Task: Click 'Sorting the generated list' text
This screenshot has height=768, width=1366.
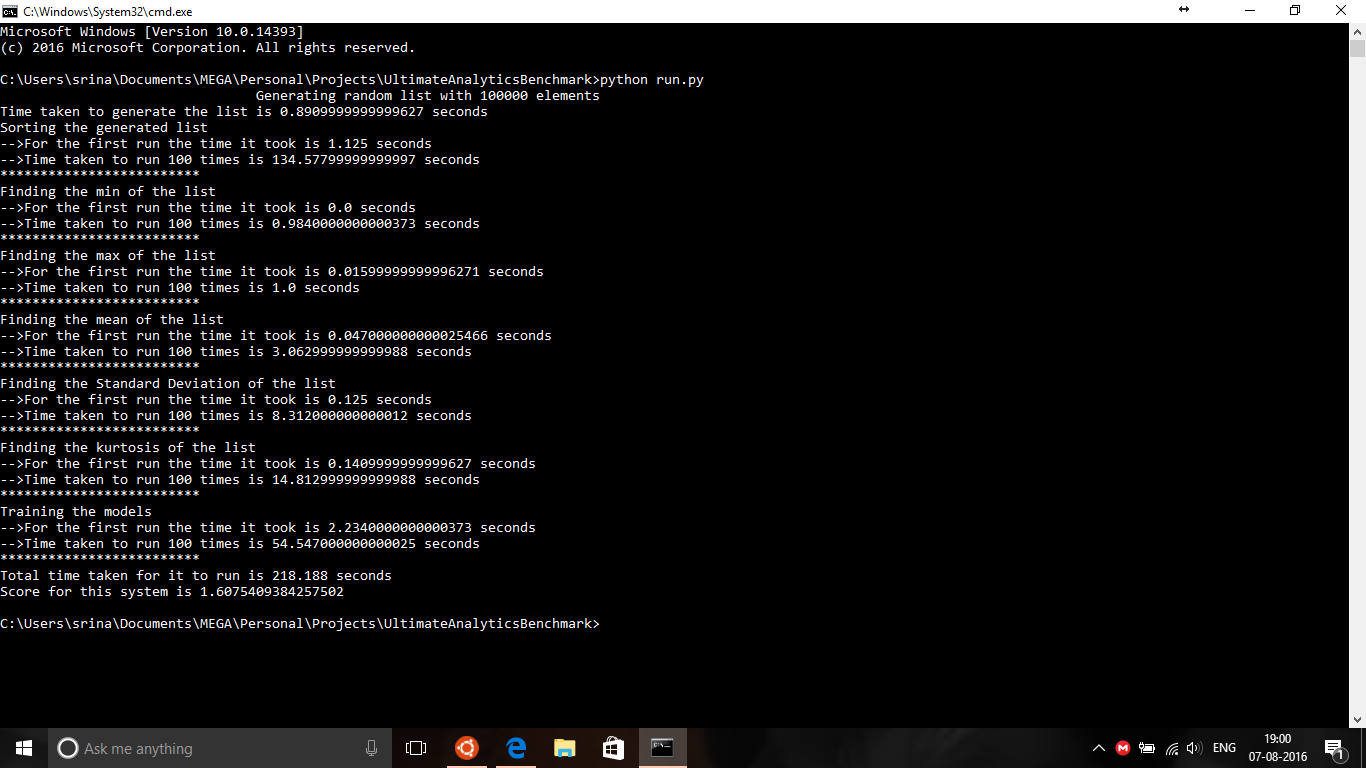Action: [x=104, y=128]
